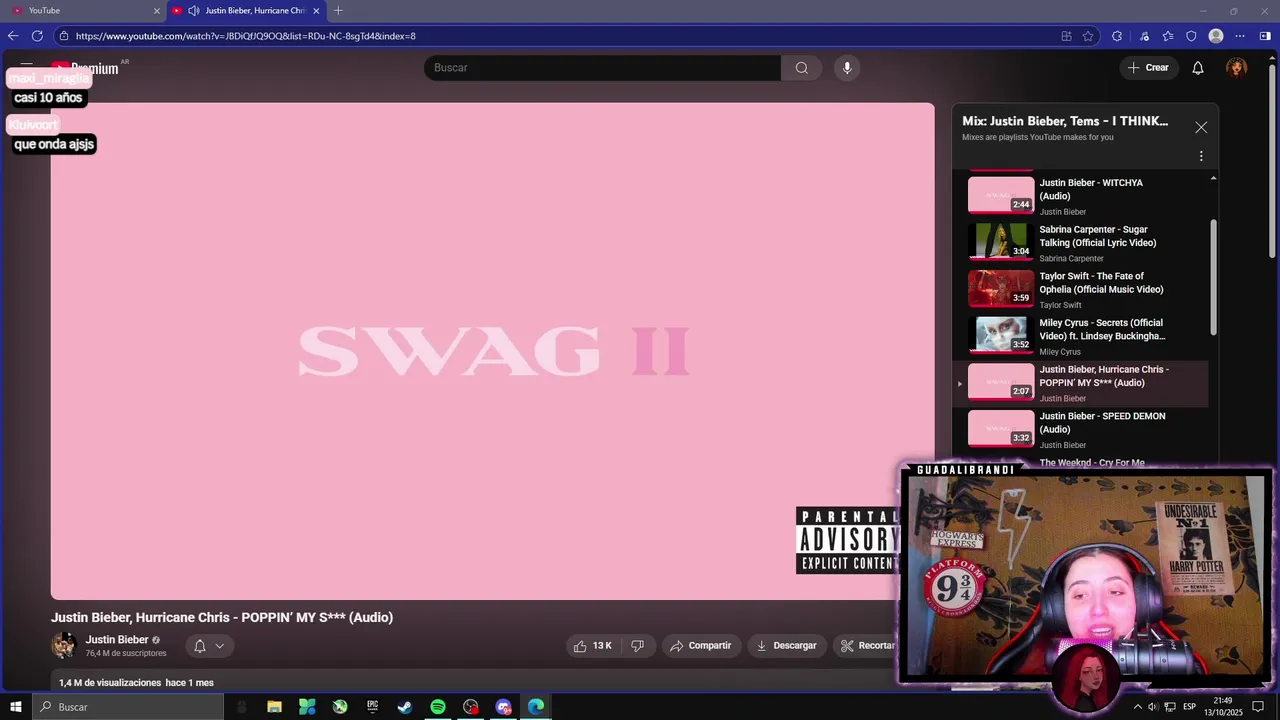The width and height of the screenshot is (1280, 720).
Task: Click the YouTube search magnifier button
Action: 801,68
